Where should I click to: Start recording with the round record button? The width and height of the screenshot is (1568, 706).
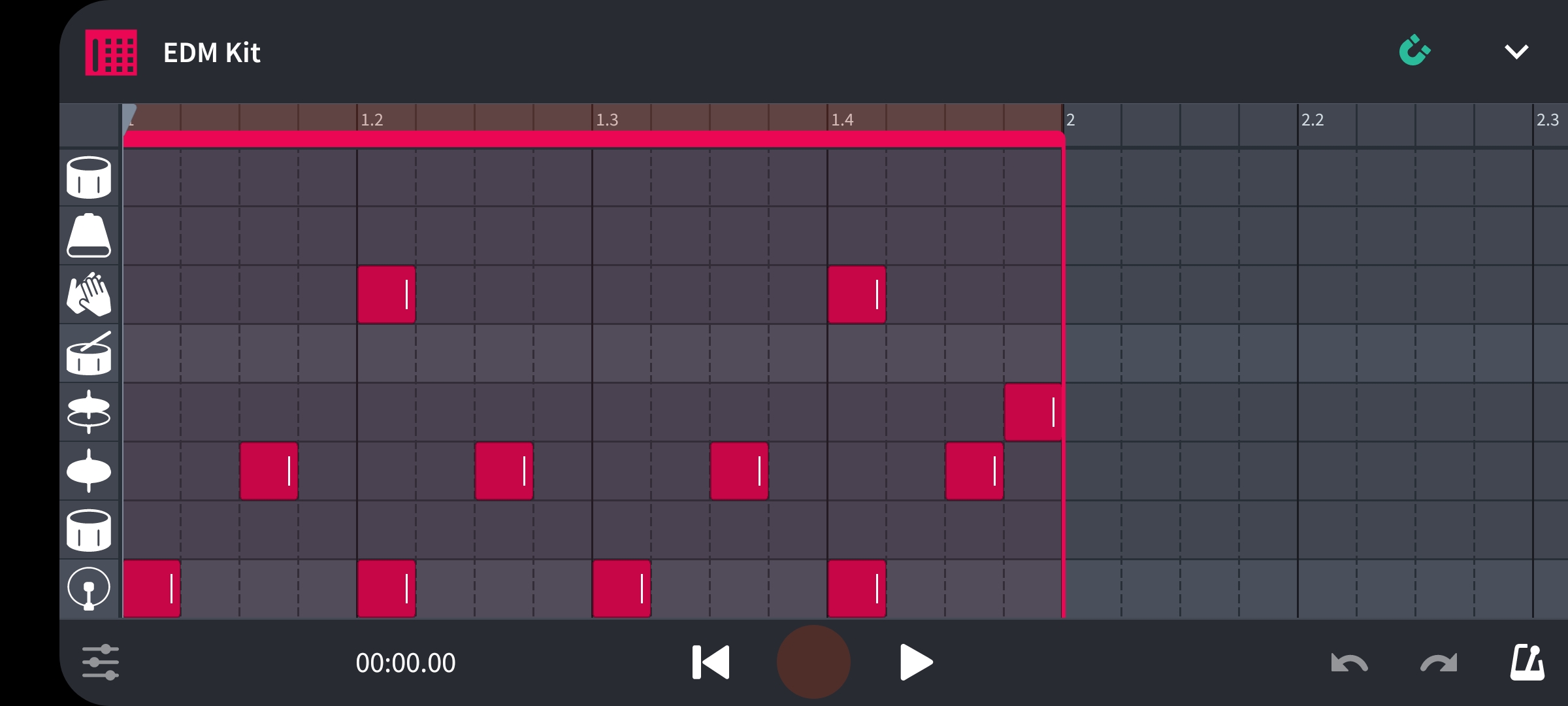(x=813, y=662)
